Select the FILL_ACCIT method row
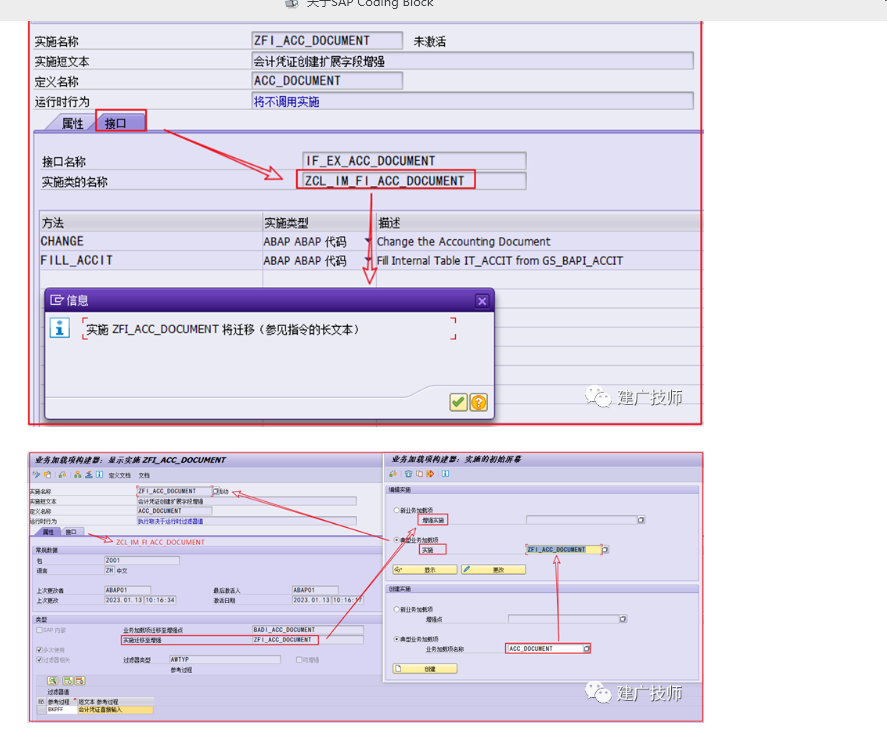 click(371, 261)
